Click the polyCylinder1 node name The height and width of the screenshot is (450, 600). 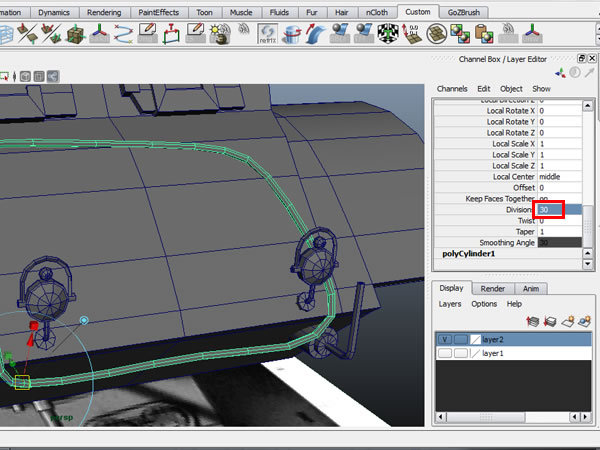[x=469, y=254]
